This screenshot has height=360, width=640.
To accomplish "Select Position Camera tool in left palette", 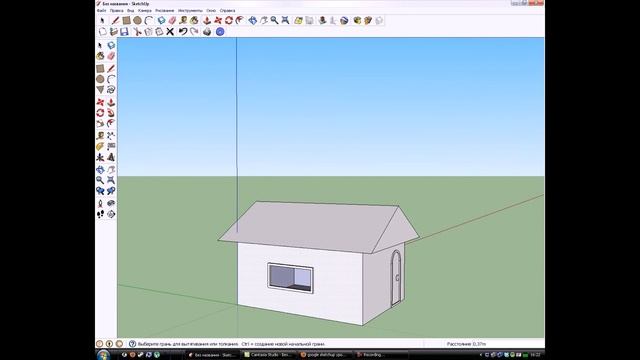I will [100, 203].
